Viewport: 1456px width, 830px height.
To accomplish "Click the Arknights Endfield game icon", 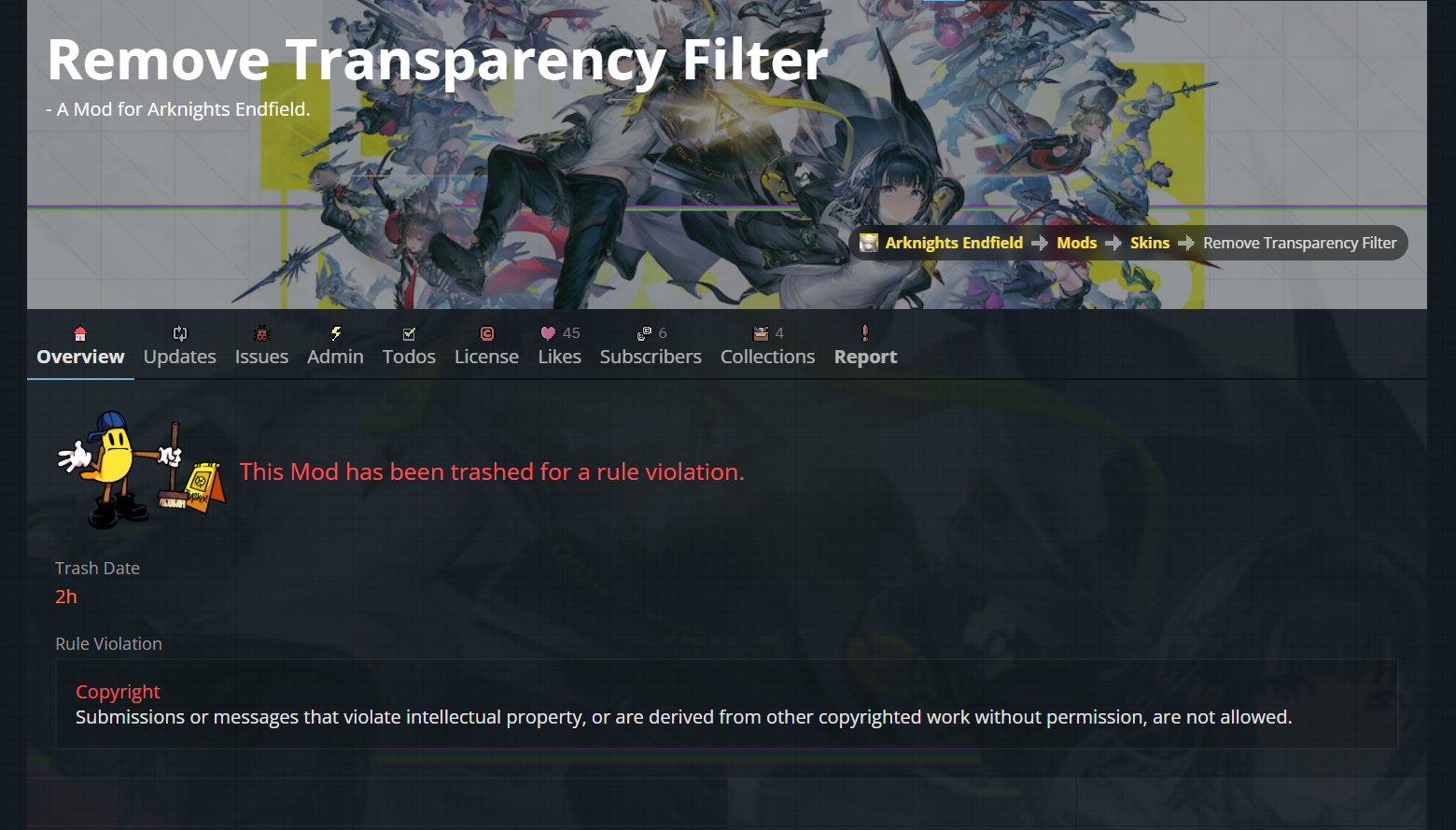I will [x=869, y=243].
